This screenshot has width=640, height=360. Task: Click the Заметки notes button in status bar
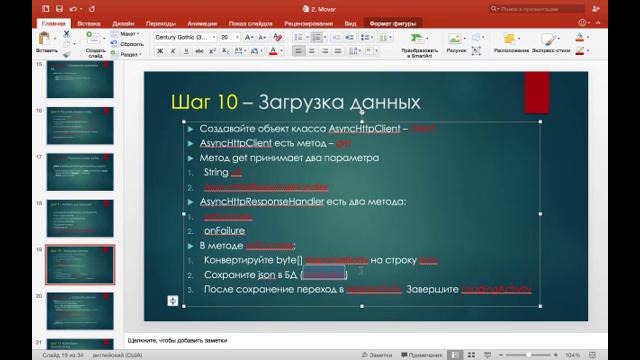[x=377, y=355]
